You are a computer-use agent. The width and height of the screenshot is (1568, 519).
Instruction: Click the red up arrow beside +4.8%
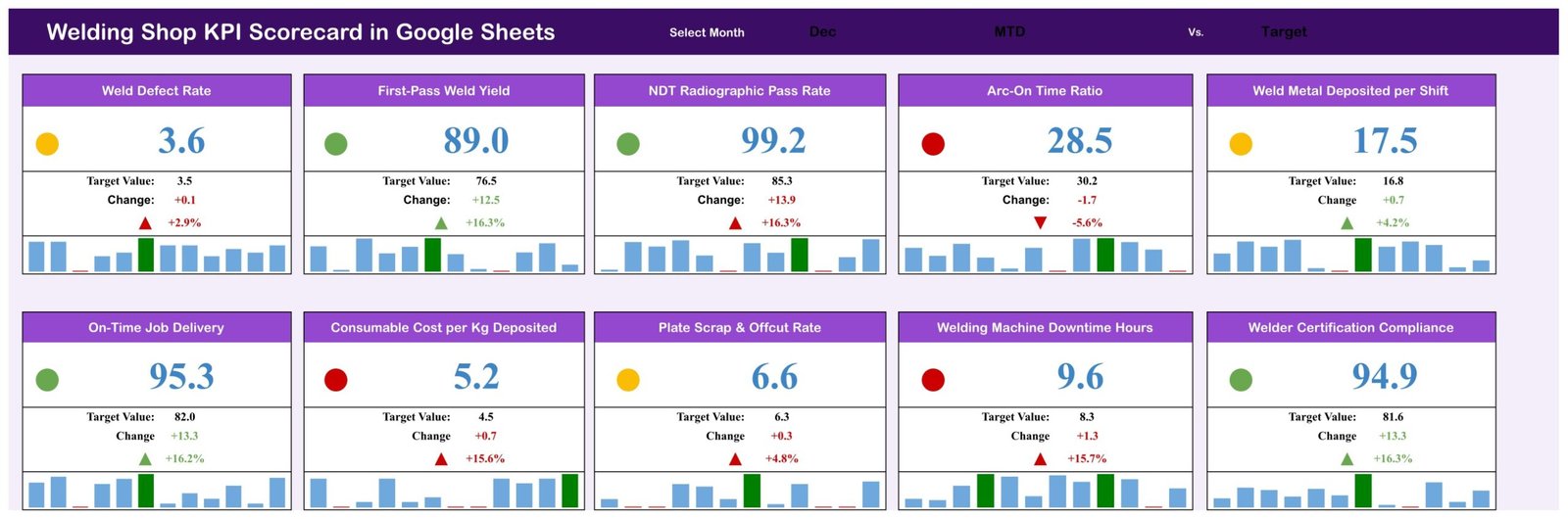tap(735, 459)
